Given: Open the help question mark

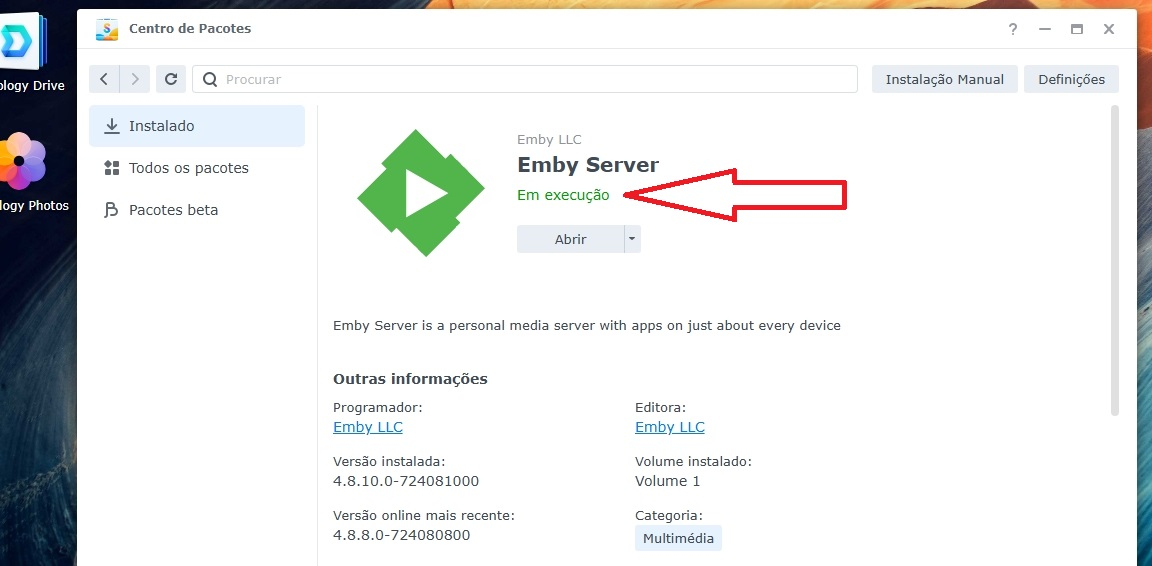Looking at the screenshot, I should pyautogui.click(x=1012, y=29).
